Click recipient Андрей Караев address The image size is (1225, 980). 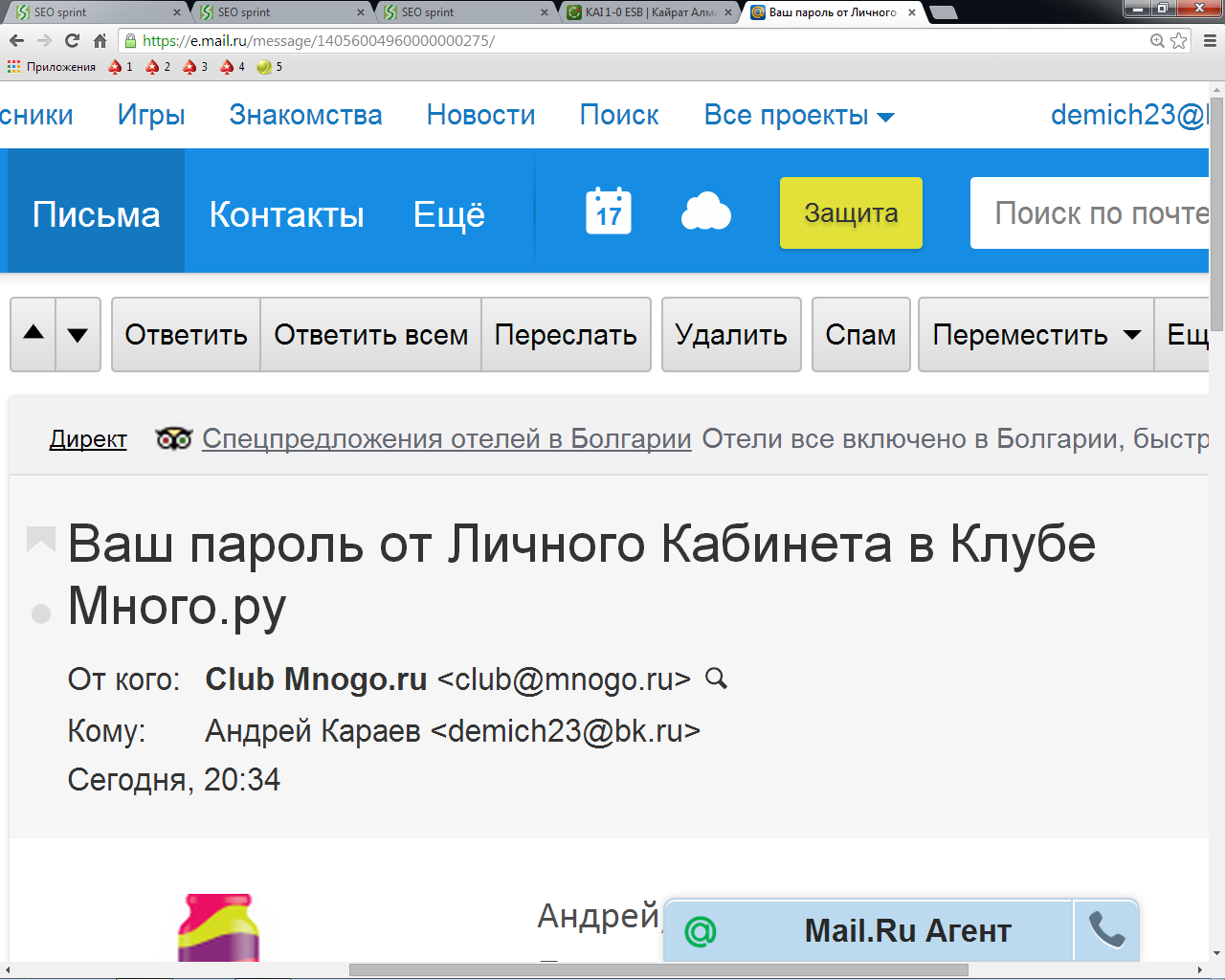[x=453, y=730]
